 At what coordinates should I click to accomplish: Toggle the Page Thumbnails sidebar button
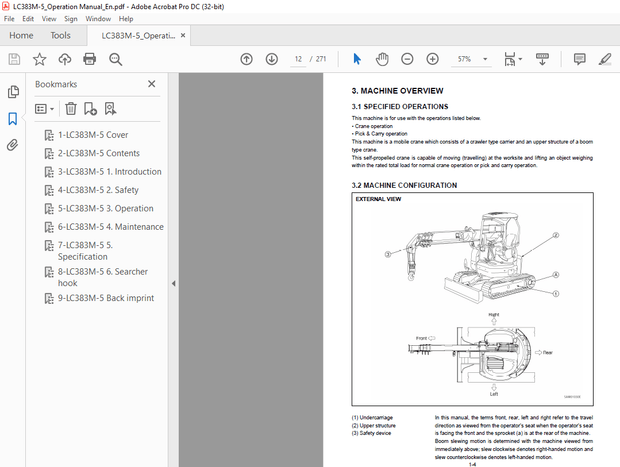pos(13,92)
